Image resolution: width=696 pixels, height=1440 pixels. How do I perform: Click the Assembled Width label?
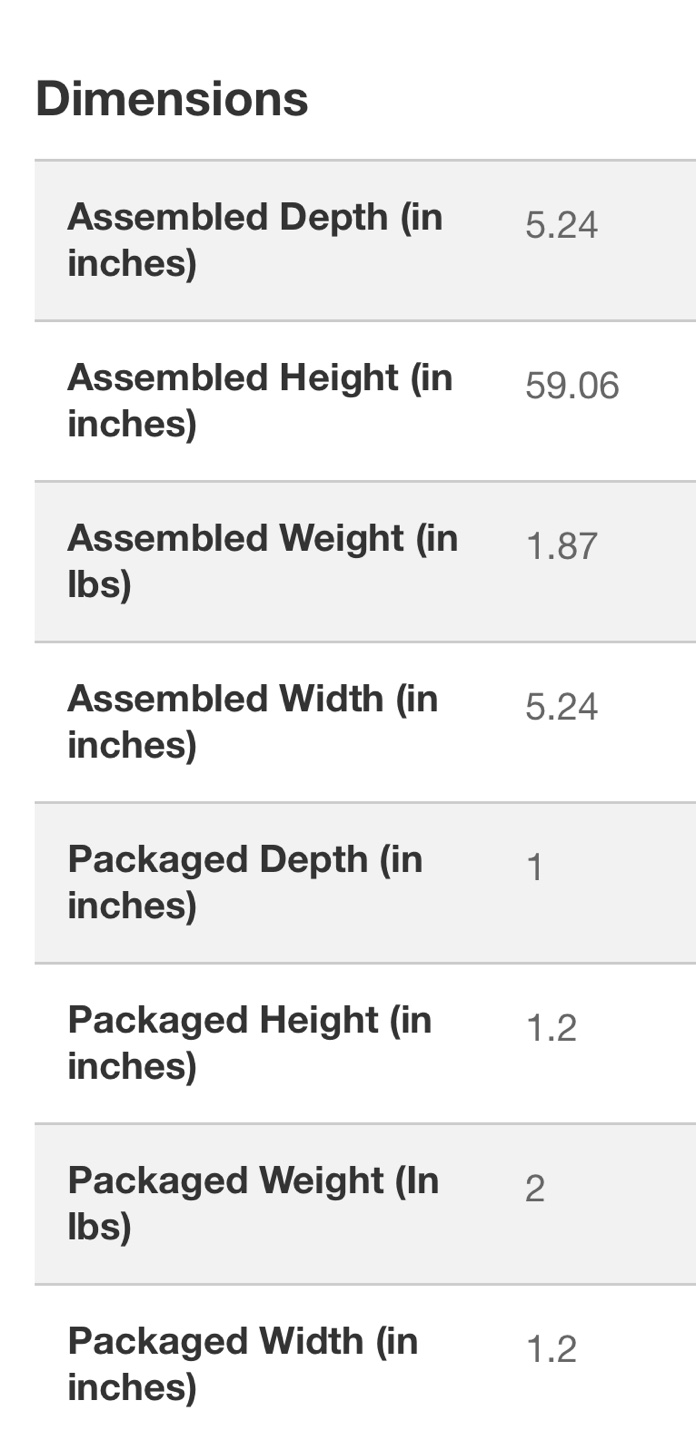[x=252, y=720]
